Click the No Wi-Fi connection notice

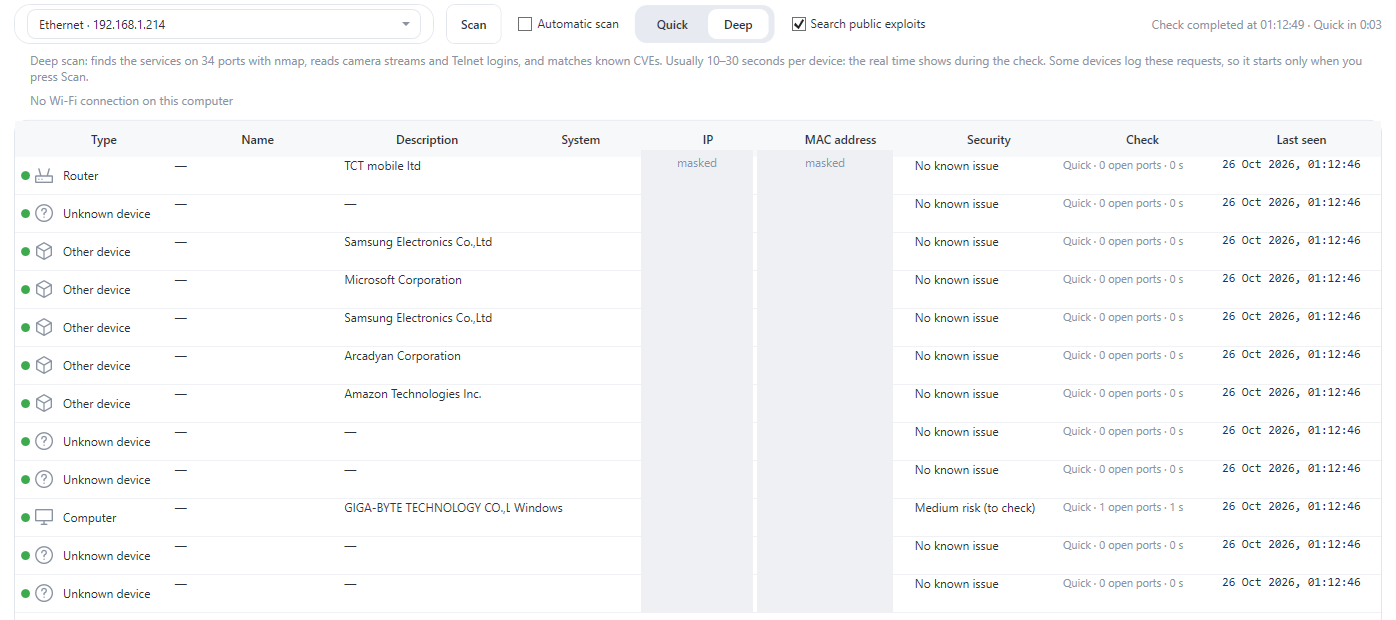coord(132,101)
